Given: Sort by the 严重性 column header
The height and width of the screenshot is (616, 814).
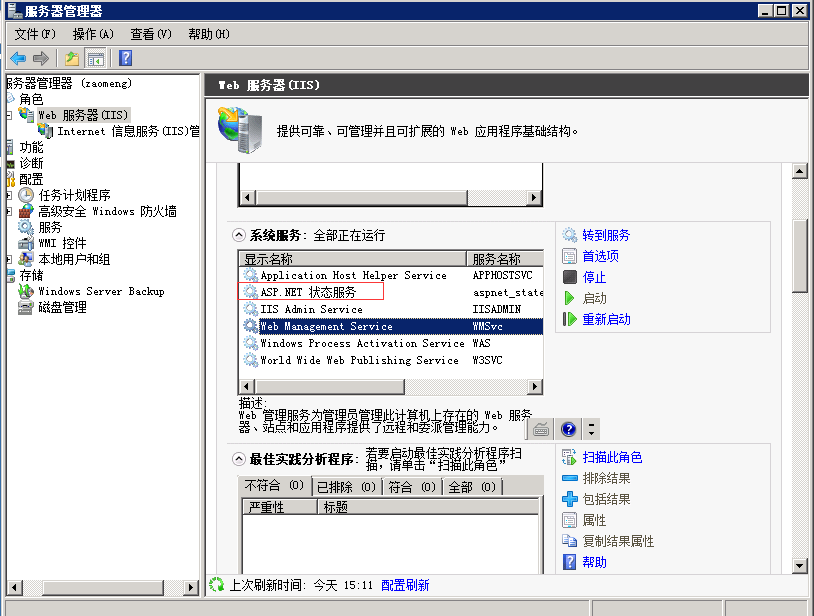Looking at the screenshot, I should pyautogui.click(x=280, y=507).
